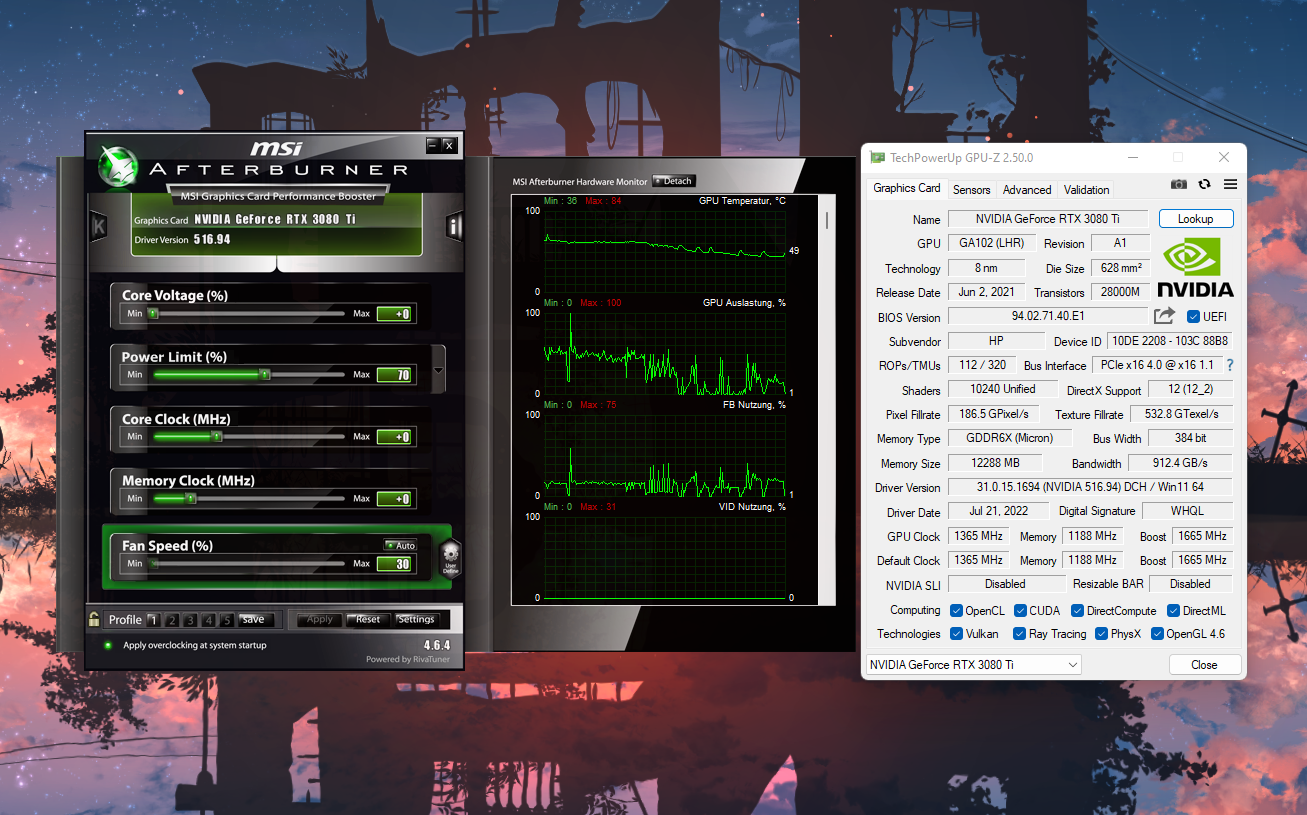The width and height of the screenshot is (1307, 815).
Task: Click the Device ID value field
Action: pos(1170,342)
